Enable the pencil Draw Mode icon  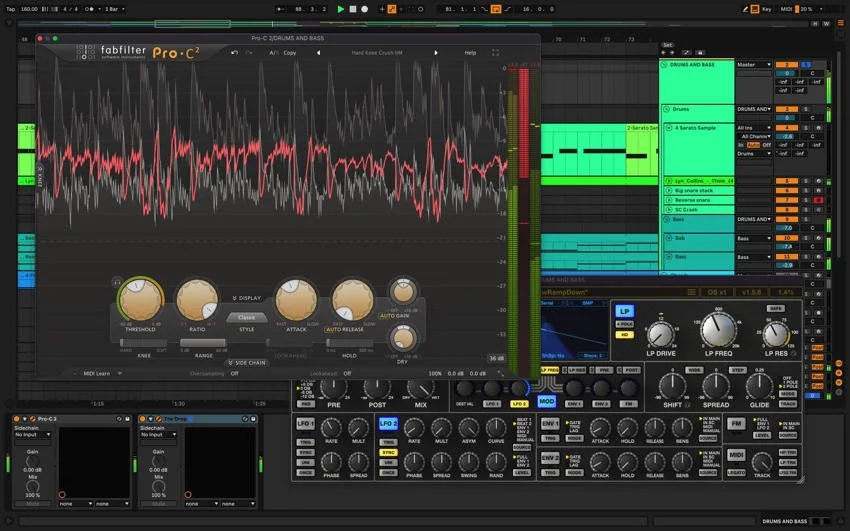[745, 9]
